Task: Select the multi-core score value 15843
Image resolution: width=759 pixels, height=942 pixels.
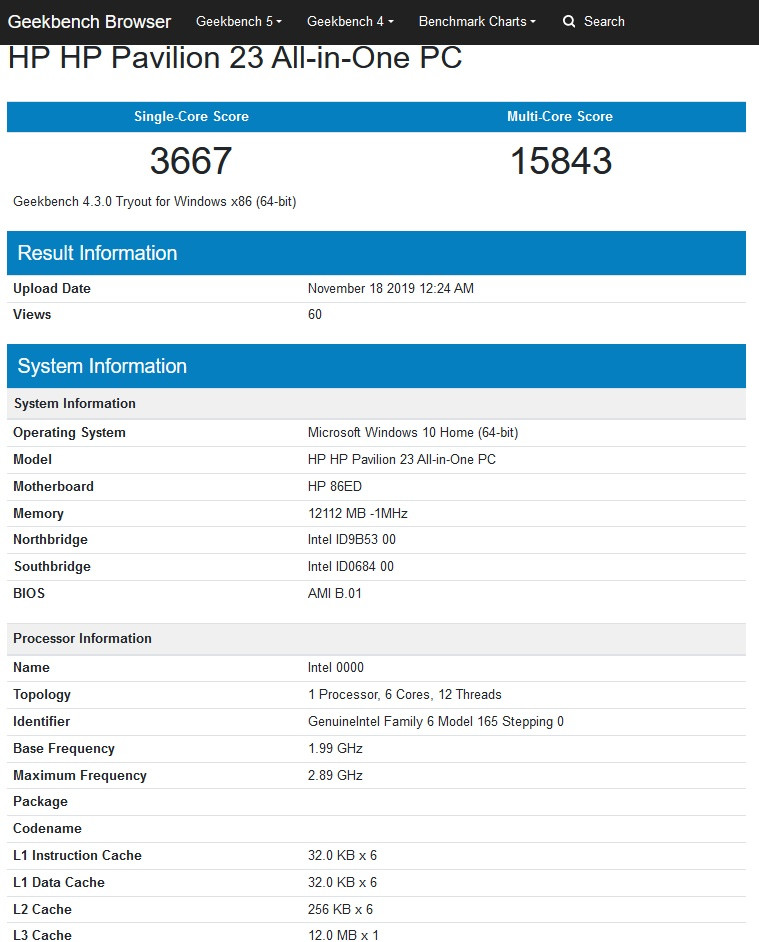Action: coord(560,161)
